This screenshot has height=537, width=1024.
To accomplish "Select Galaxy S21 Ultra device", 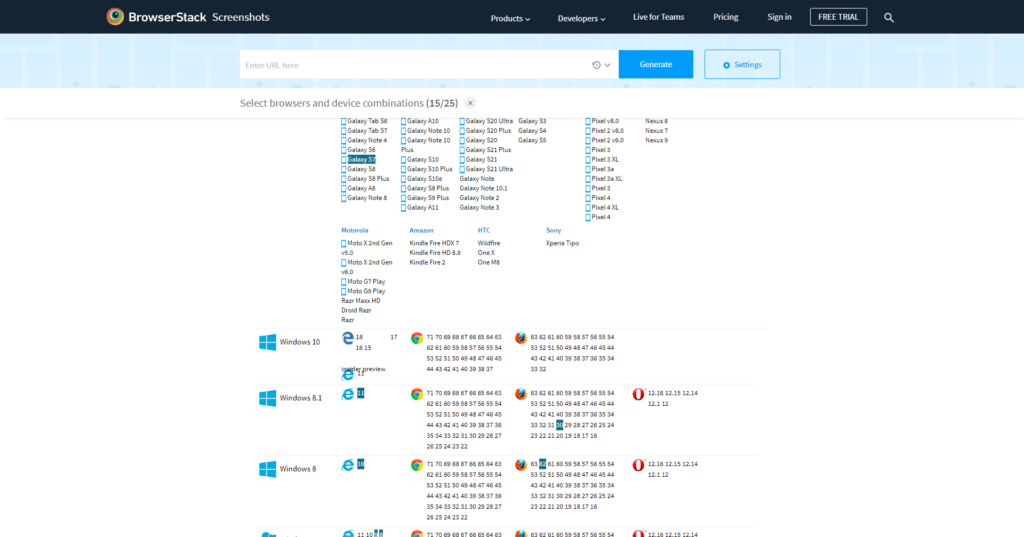I will coord(489,169).
